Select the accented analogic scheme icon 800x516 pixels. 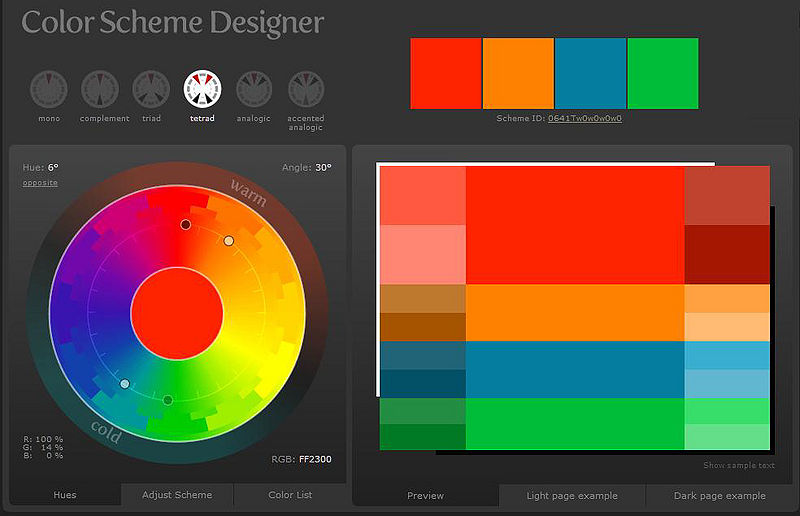point(306,89)
